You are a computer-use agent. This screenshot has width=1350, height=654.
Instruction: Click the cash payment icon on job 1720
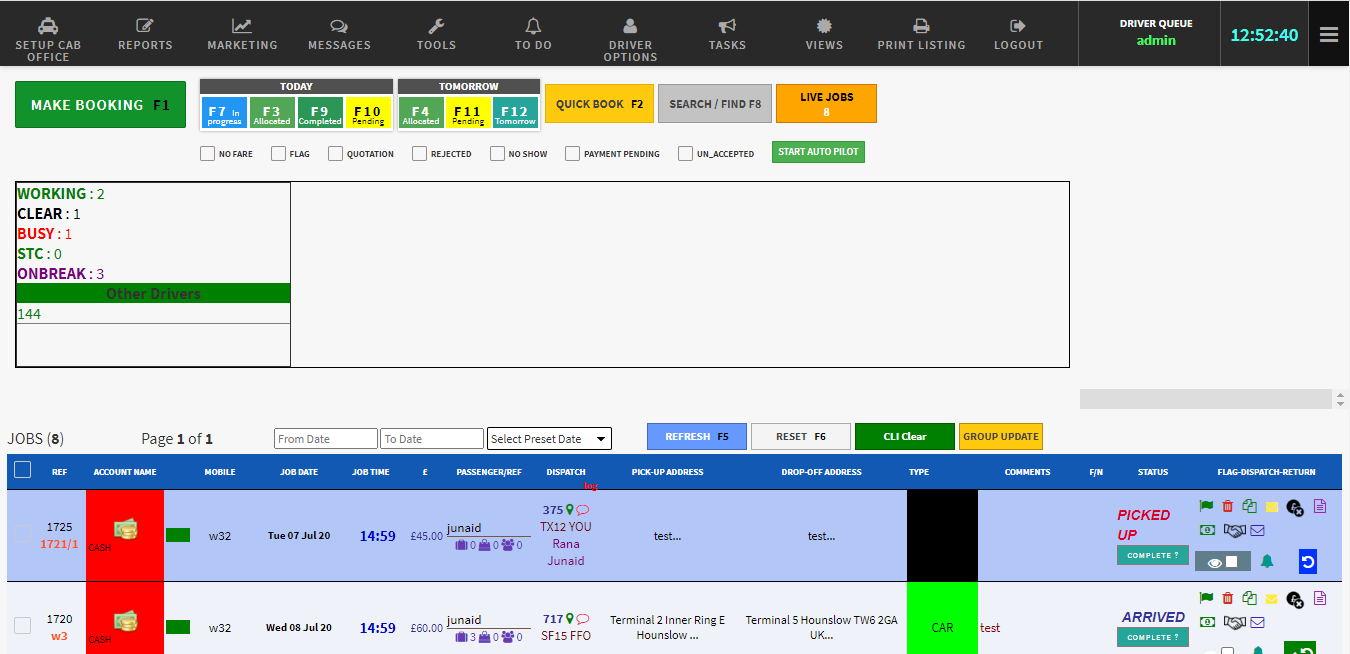click(x=1207, y=620)
